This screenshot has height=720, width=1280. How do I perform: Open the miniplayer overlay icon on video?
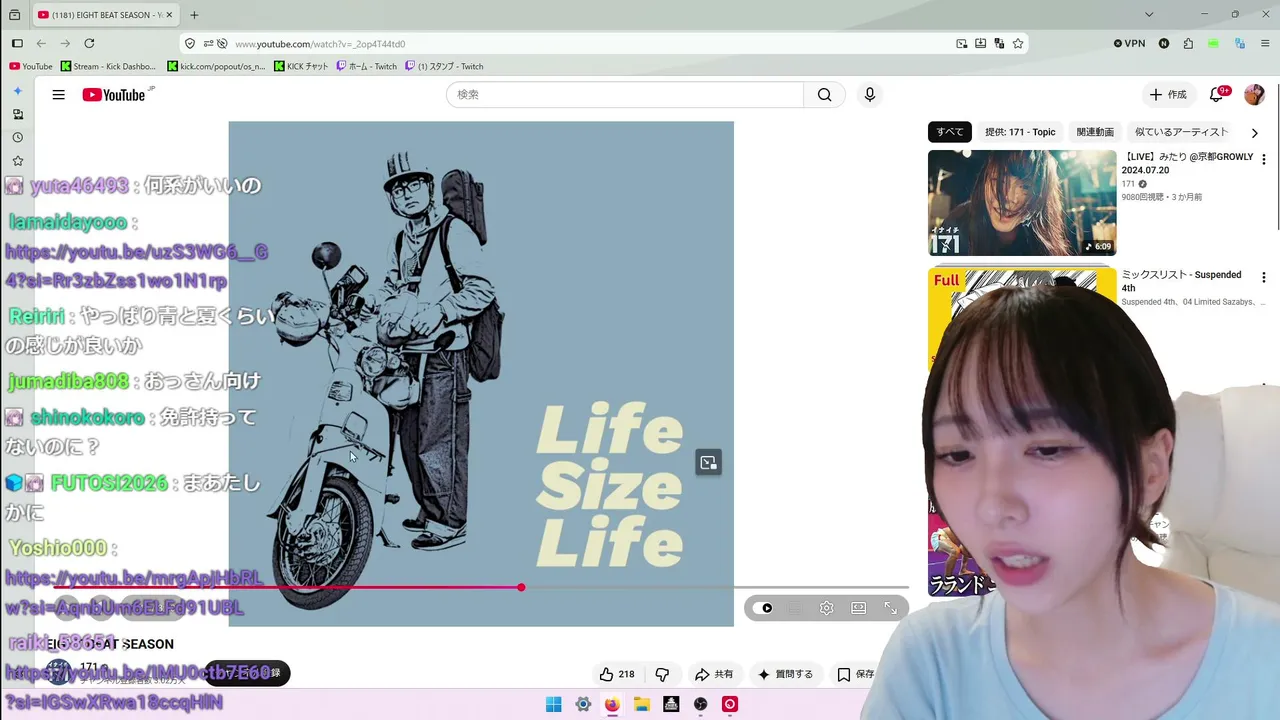(x=708, y=462)
